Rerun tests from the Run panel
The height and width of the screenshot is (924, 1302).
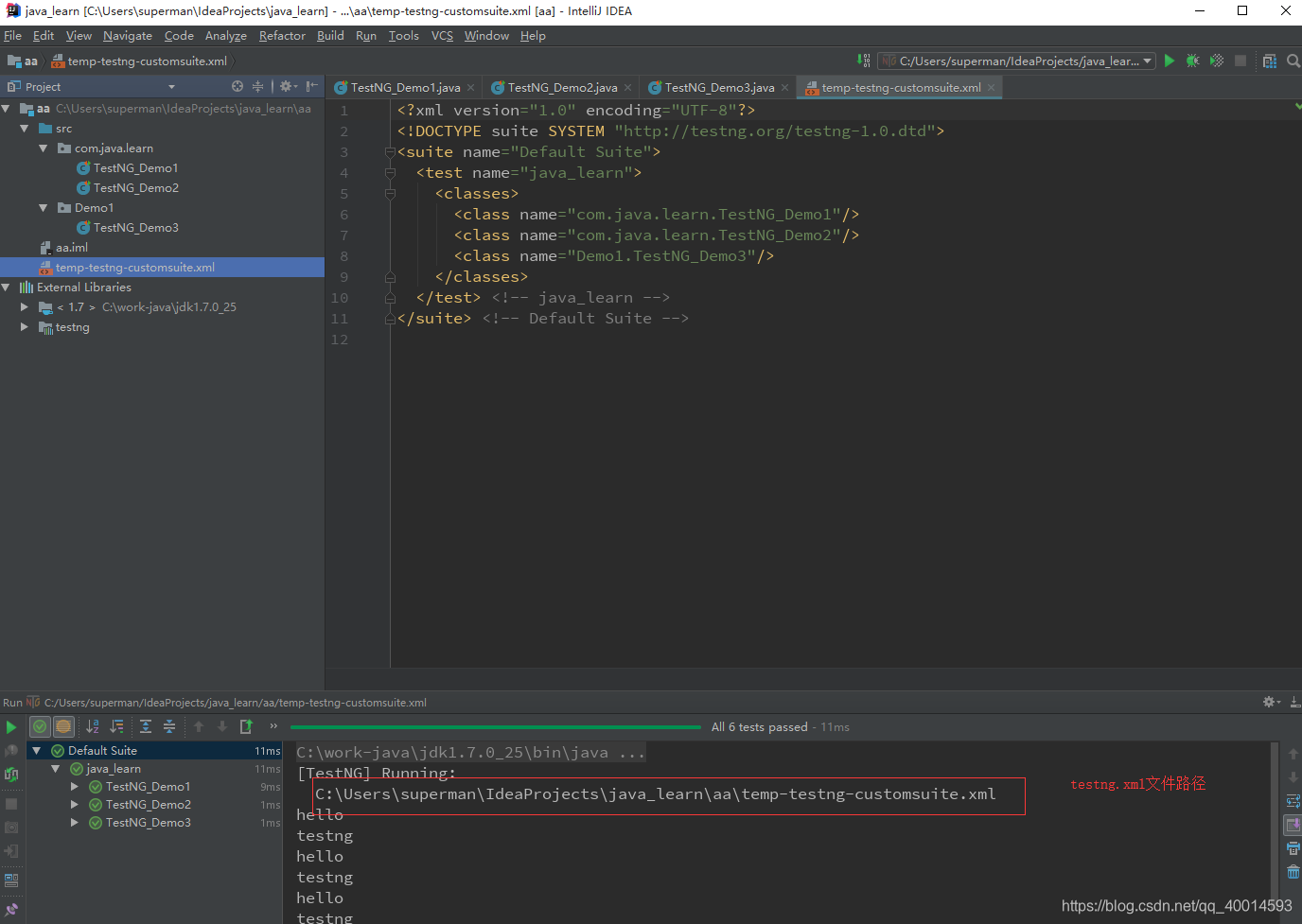coord(11,727)
